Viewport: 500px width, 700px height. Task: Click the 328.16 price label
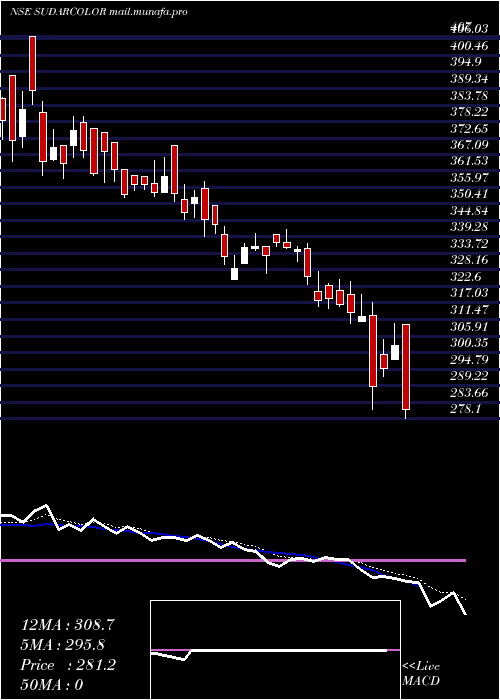tap(470, 260)
